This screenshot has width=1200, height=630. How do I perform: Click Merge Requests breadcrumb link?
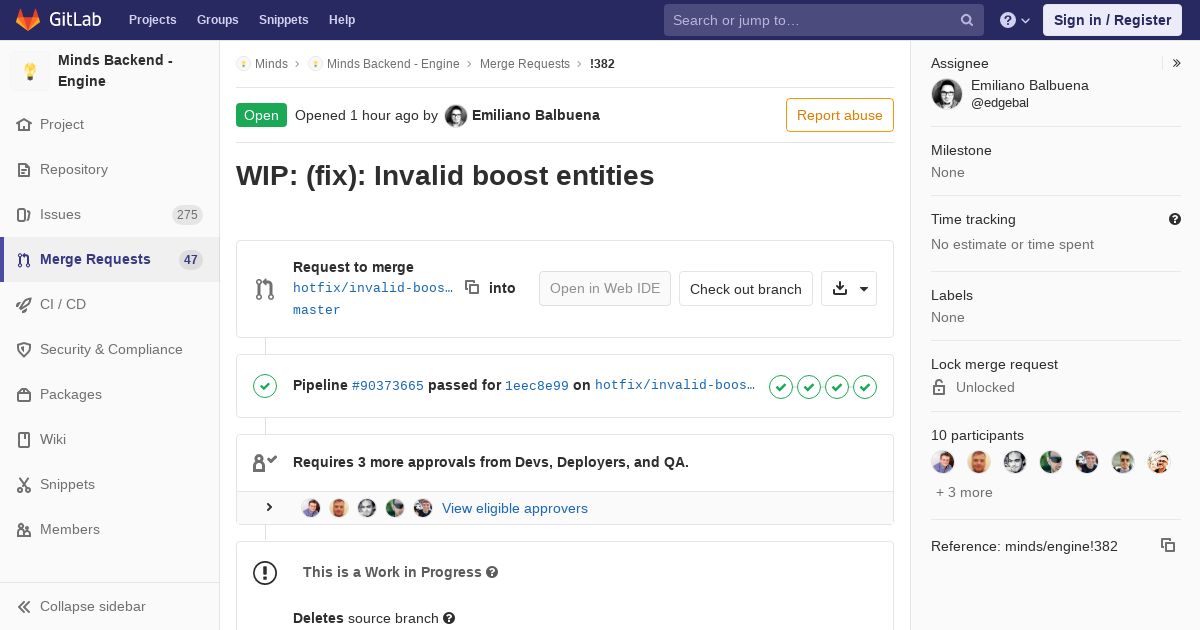click(x=525, y=63)
